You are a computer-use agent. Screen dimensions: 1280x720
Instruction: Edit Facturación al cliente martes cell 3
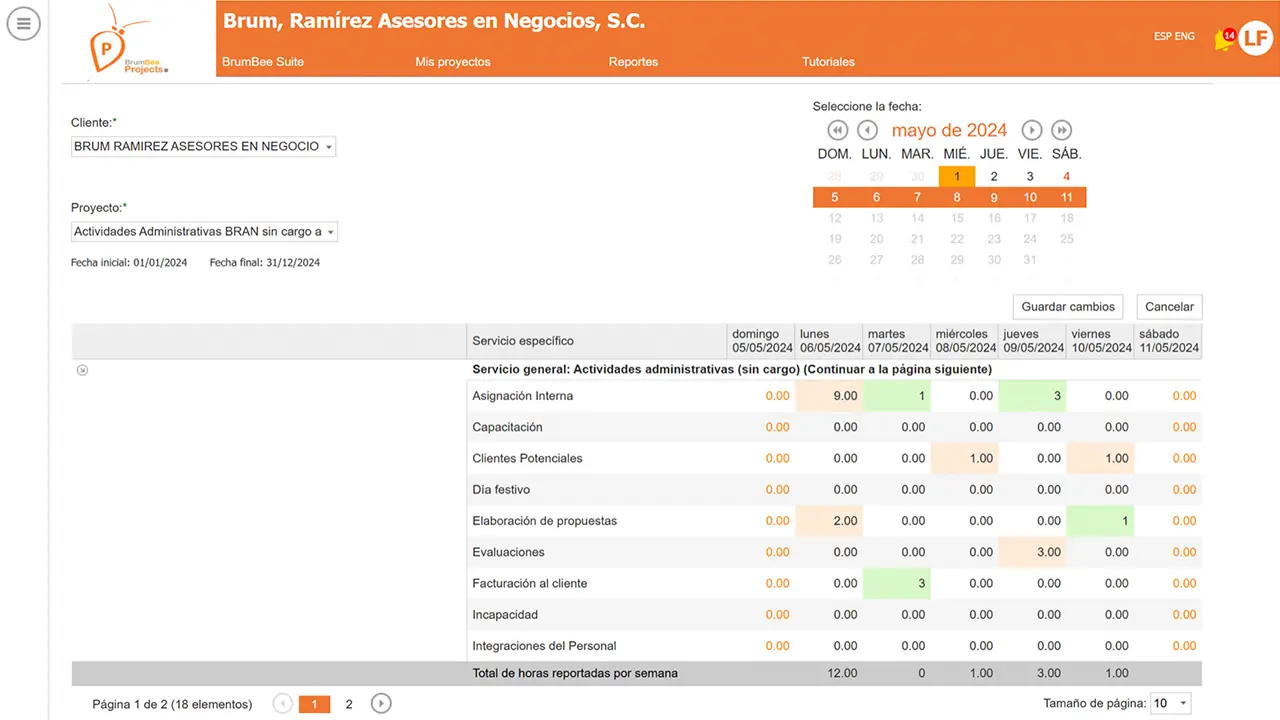click(897, 583)
